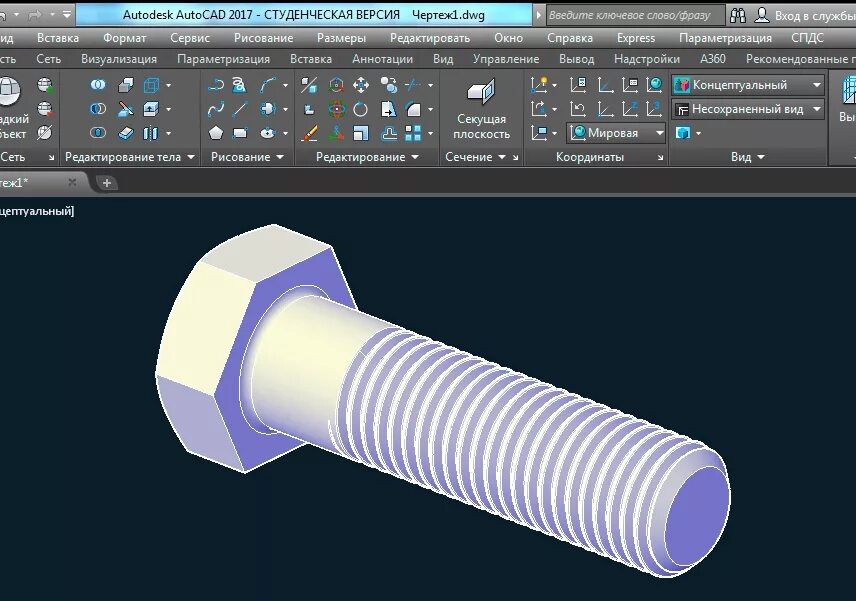Start the Rectangle drawing tool
856x601 pixels.
point(240,133)
